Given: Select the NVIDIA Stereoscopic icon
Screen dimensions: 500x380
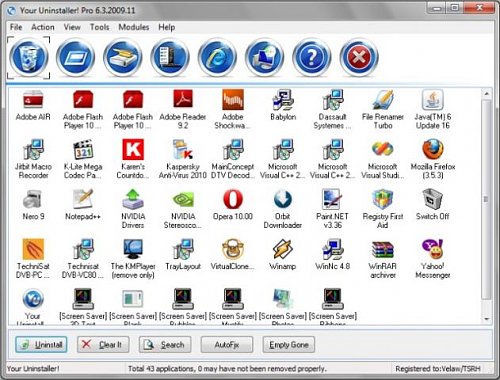Looking at the screenshot, I should [183, 199].
